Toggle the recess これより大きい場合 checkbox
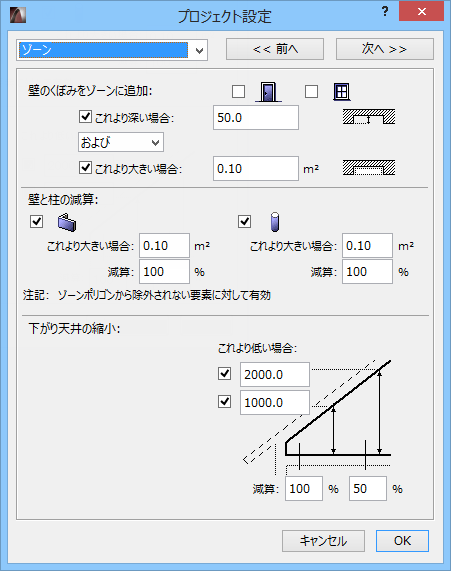Viewport: 451px width, 571px height. tap(85, 168)
